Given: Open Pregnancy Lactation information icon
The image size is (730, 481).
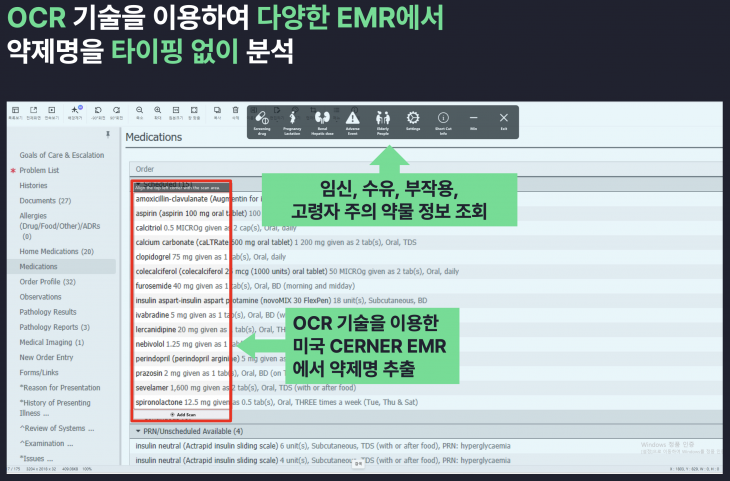Looking at the screenshot, I should tap(292, 118).
